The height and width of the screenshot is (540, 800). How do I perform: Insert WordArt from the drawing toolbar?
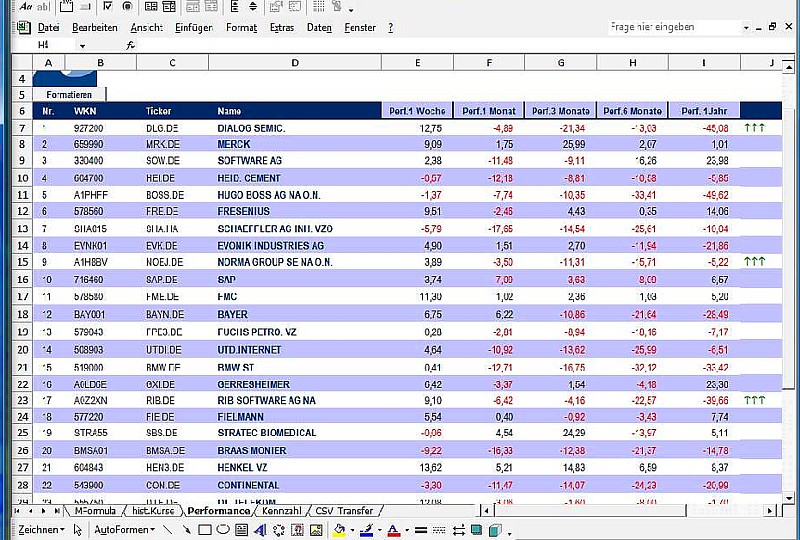pos(260,530)
